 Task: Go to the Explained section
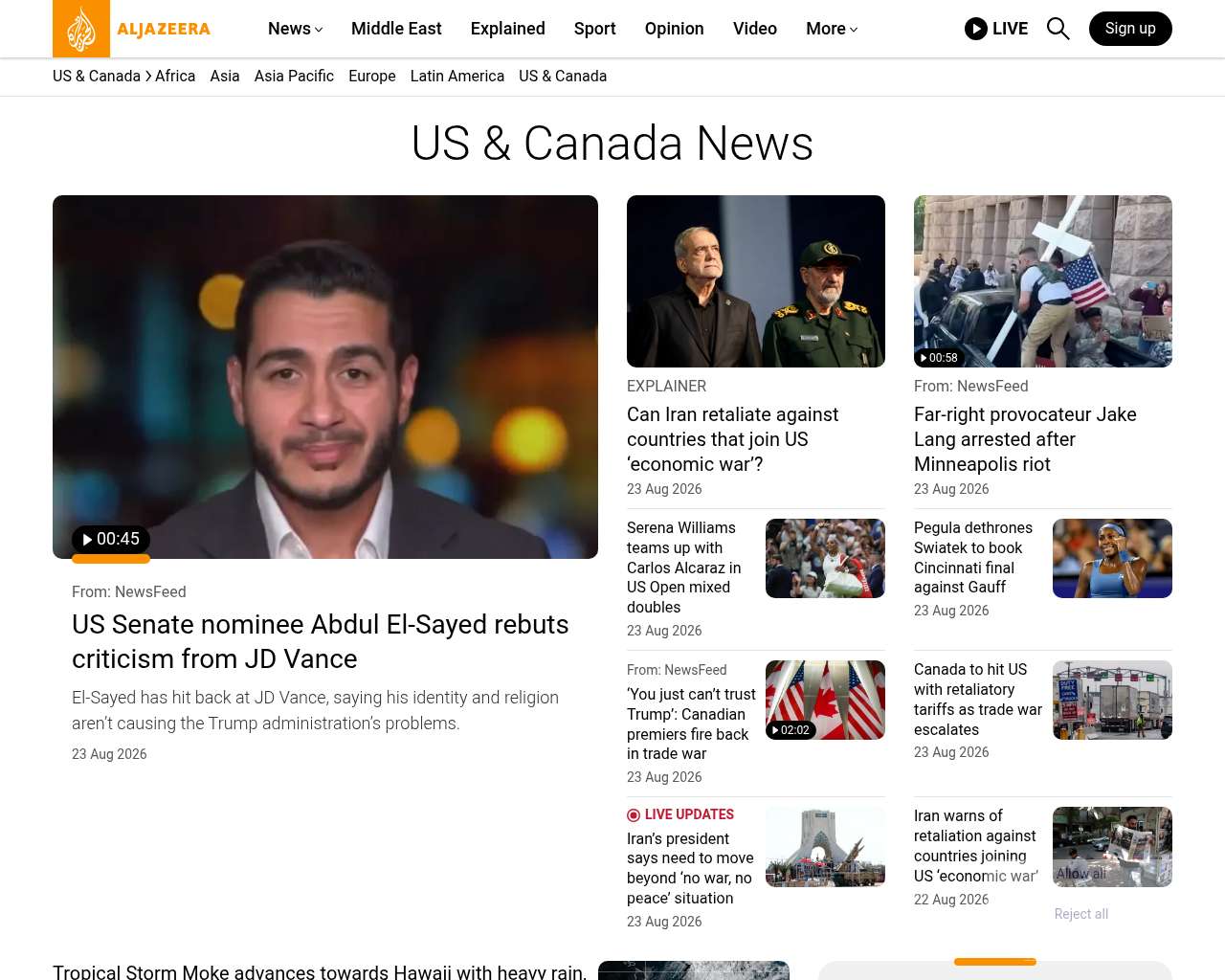click(508, 29)
